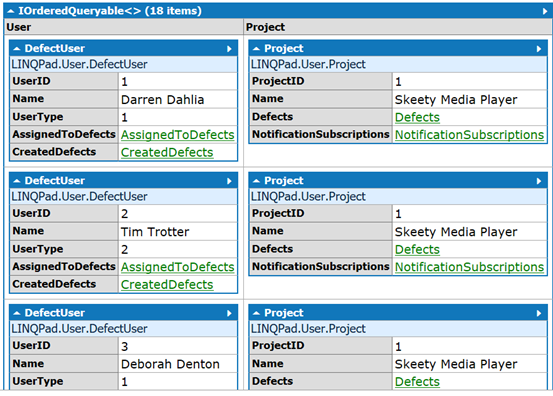Viewport: 553px width, 396px height.
Task: Click right arrow on IOrderedQueryable header
Action: coord(545,12)
